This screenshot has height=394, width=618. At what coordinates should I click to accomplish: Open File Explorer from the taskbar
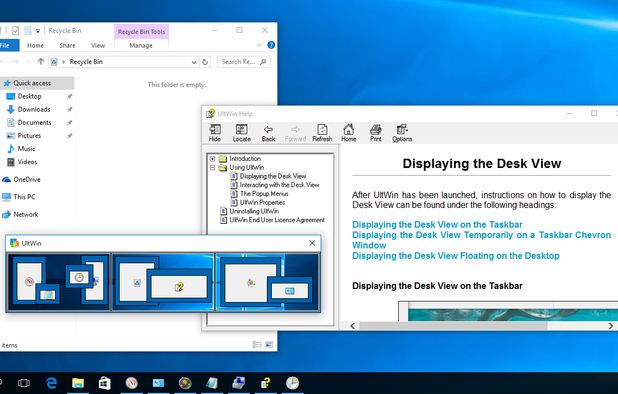78,383
